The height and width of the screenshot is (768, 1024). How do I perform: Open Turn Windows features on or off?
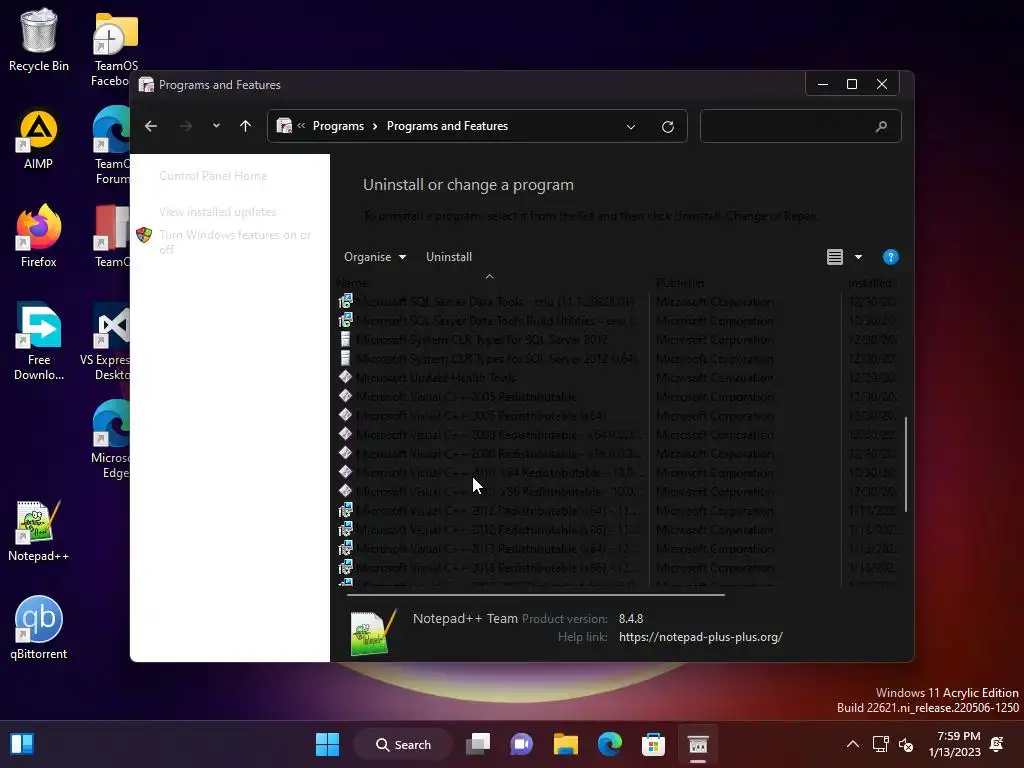pyautogui.click(x=235, y=242)
